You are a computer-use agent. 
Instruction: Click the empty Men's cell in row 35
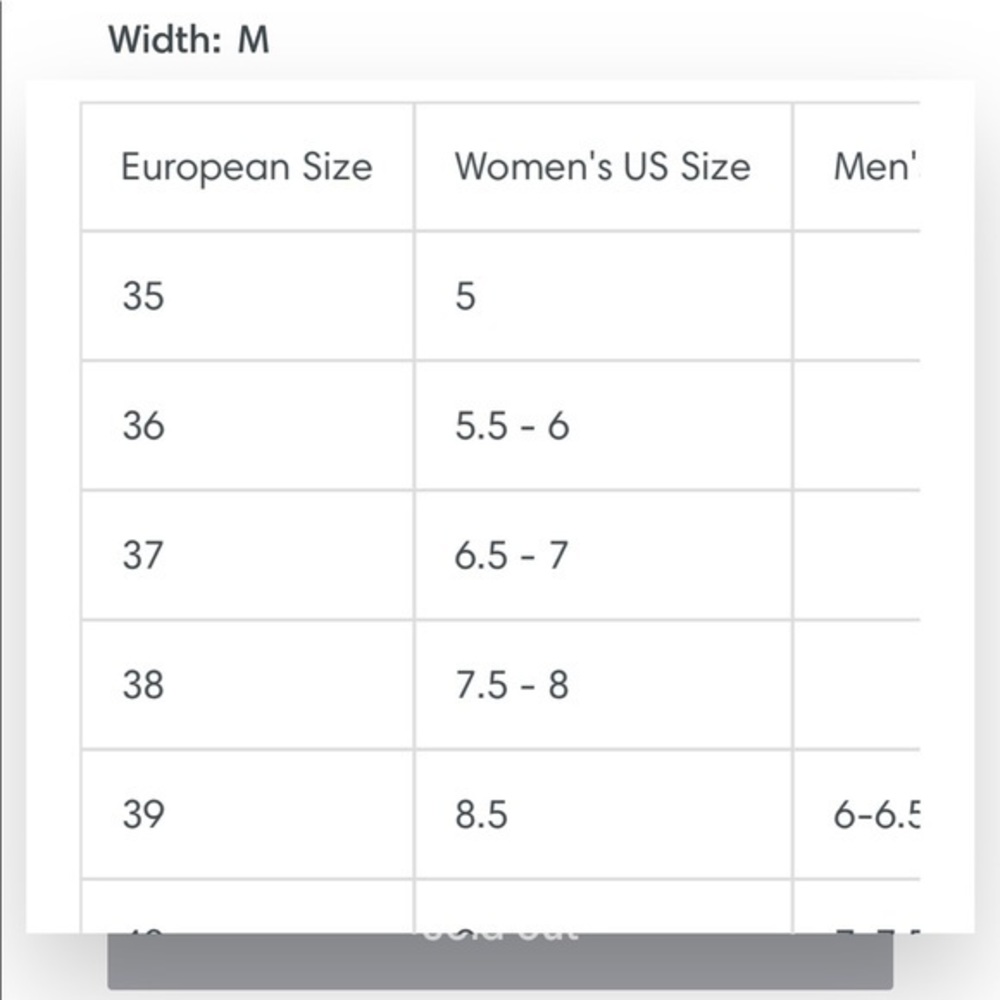coord(856,296)
